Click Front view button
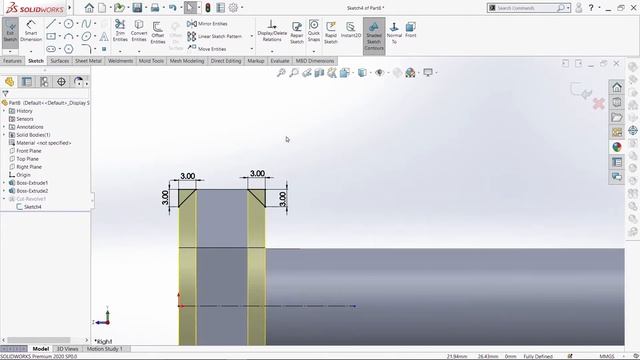Viewport: 640px width, 360px height. pos(411,30)
